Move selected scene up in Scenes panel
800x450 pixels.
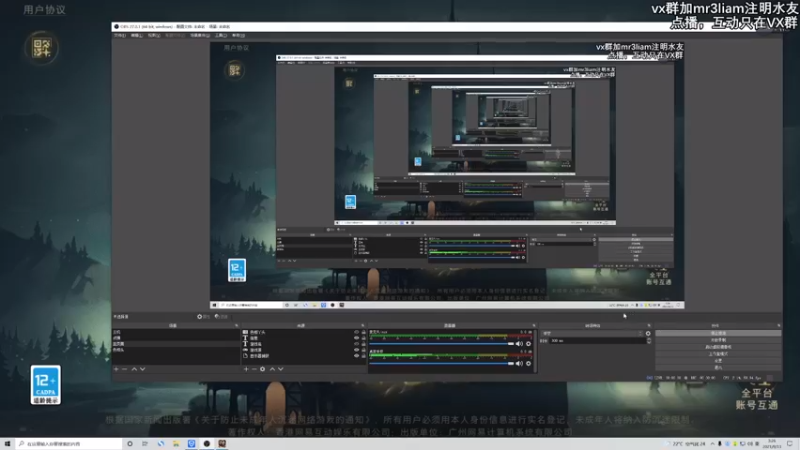(x=134, y=369)
